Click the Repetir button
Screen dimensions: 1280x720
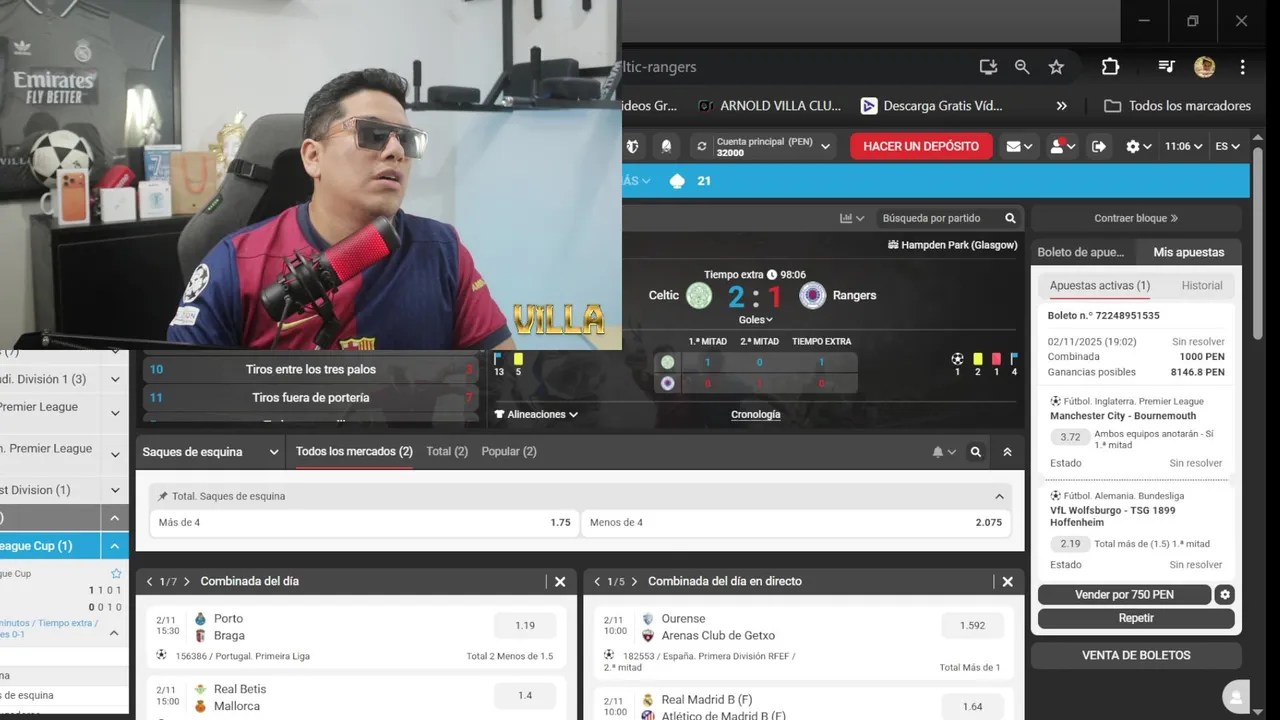pos(1136,619)
